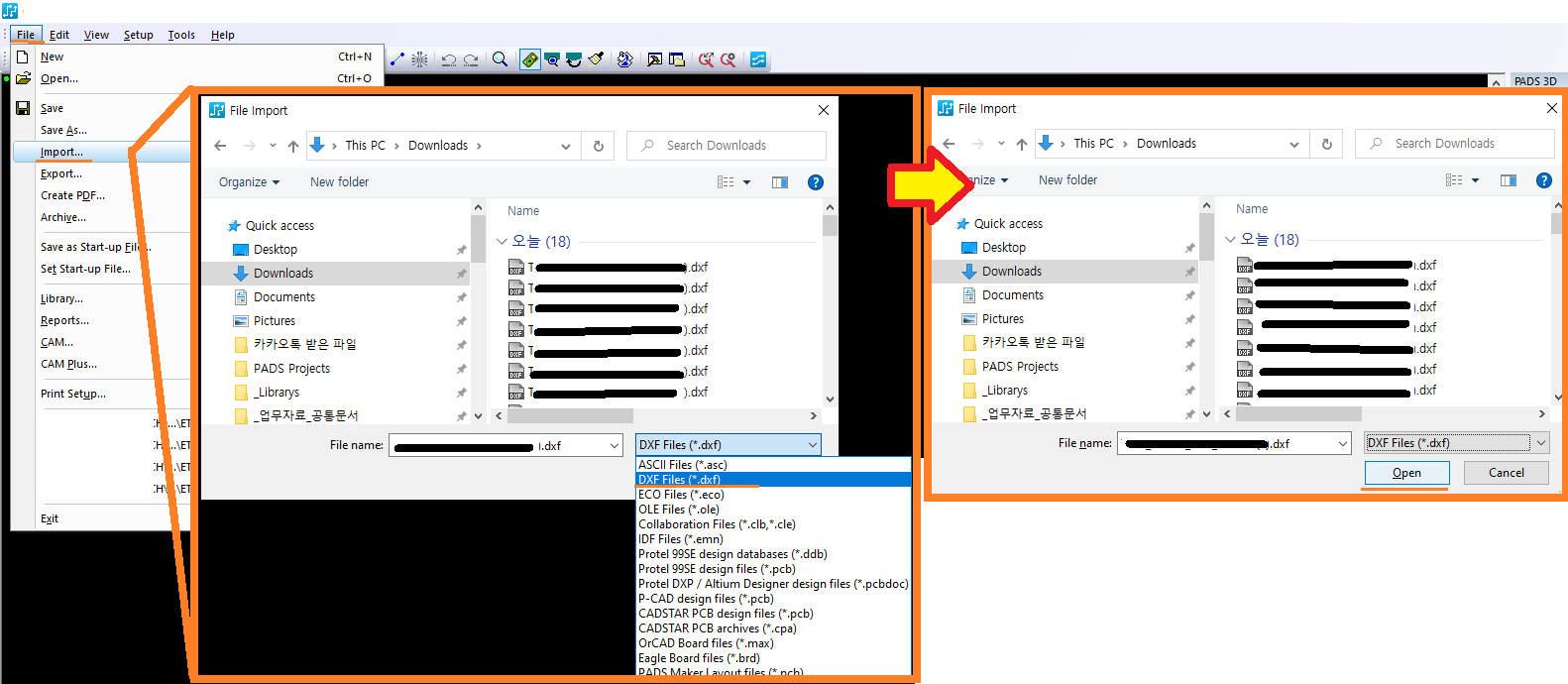Collapse the 오늘 (18) group in right dialog

pos(1230,239)
